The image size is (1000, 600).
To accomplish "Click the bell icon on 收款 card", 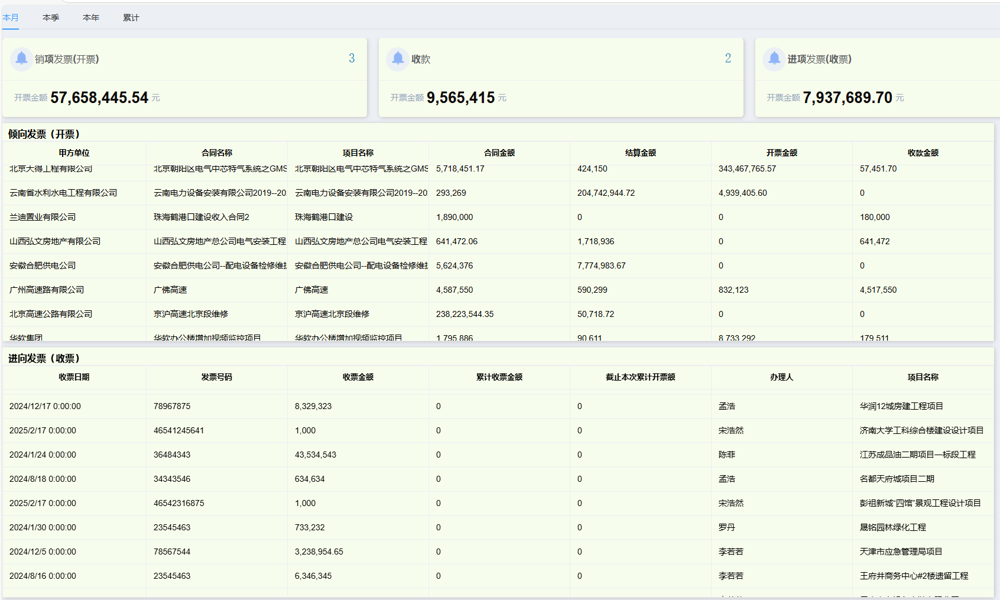I will point(398,59).
